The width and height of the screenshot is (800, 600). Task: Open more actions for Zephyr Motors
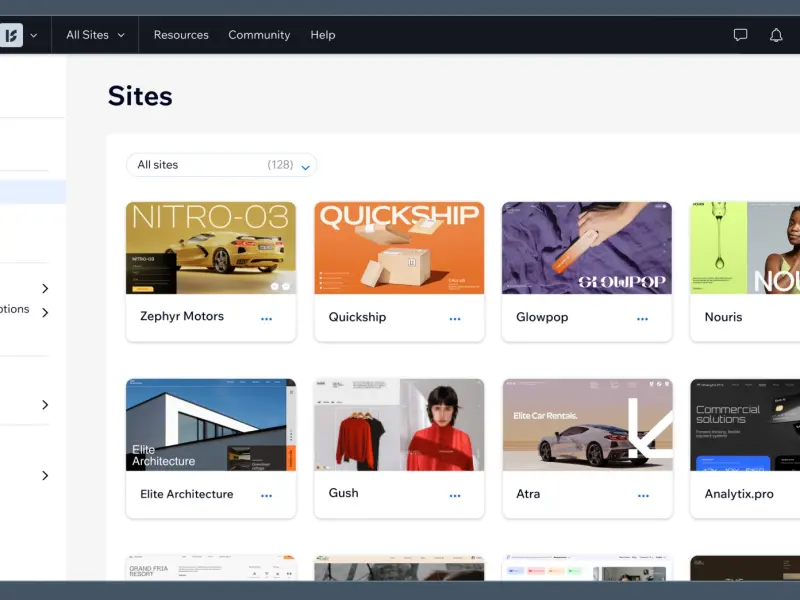pos(266,319)
